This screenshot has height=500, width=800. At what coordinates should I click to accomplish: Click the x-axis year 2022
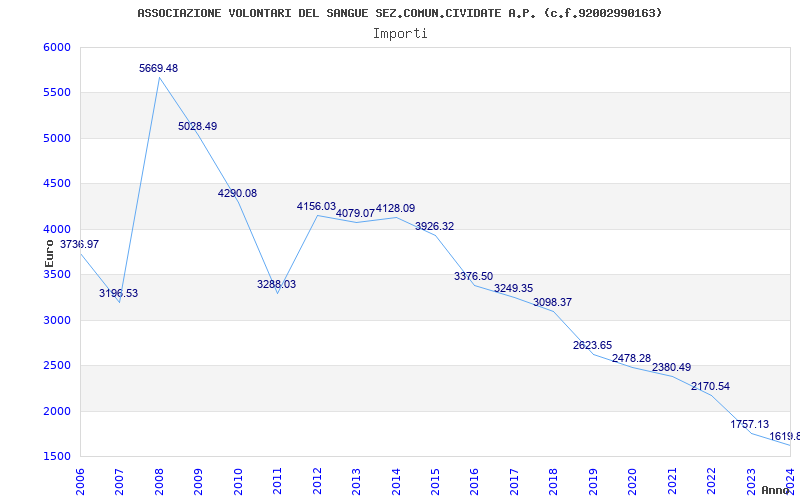pyautogui.click(x=711, y=482)
